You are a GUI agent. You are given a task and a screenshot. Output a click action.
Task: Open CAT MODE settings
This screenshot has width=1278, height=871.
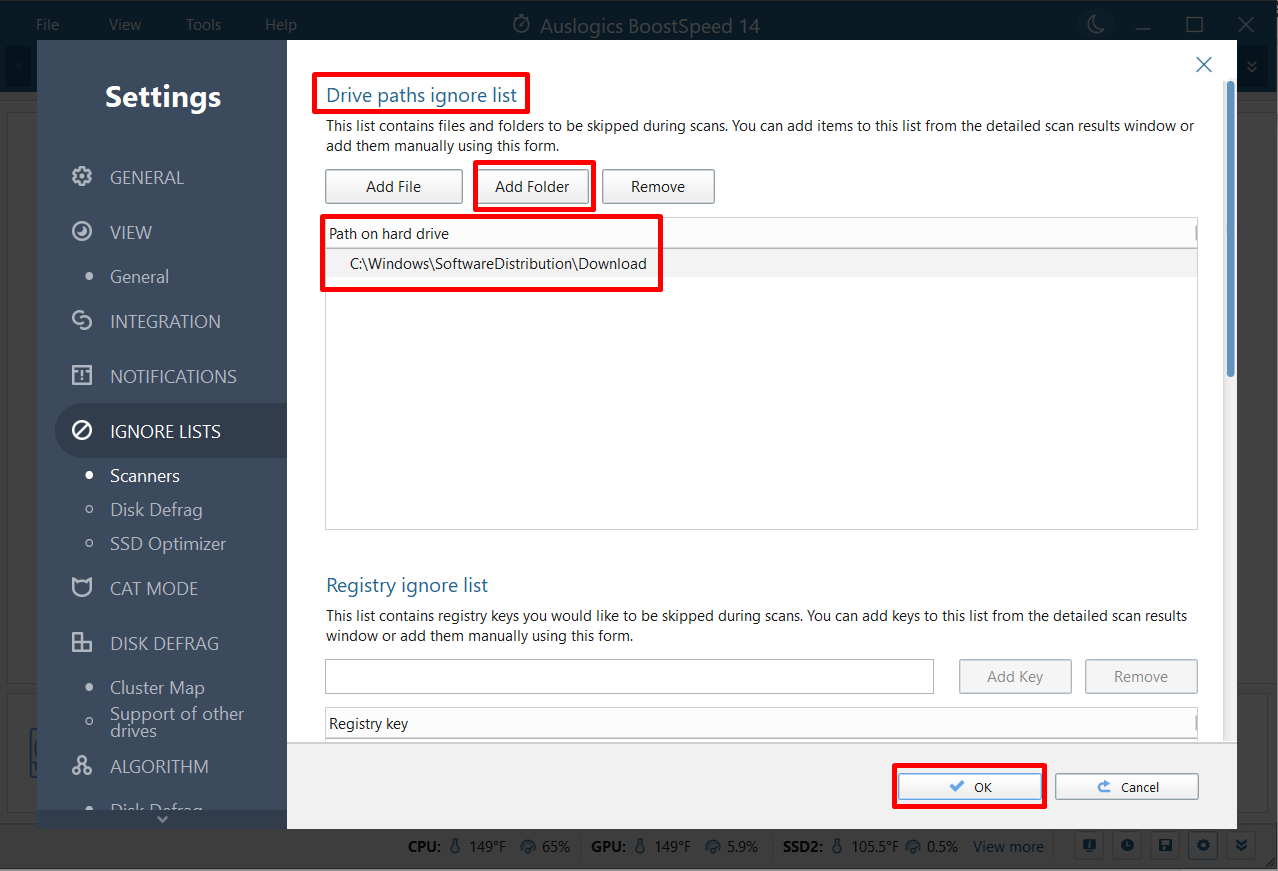tap(154, 588)
